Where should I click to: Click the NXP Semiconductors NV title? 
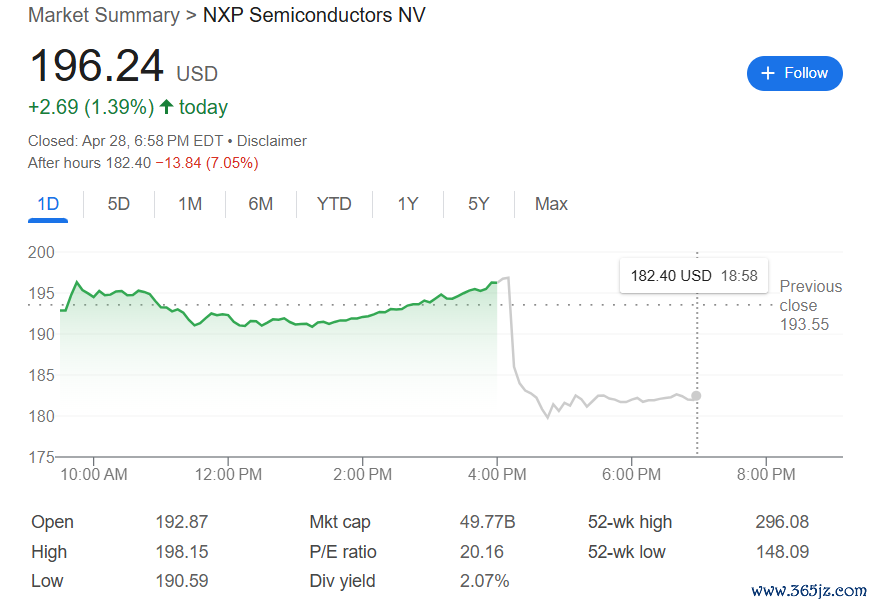pyautogui.click(x=314, y=16)
